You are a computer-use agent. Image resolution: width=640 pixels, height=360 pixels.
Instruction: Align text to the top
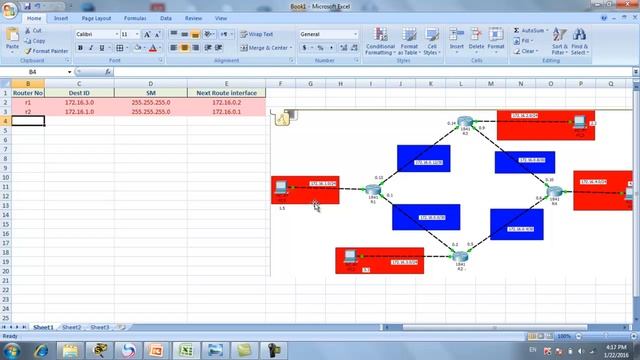point(173,34)
